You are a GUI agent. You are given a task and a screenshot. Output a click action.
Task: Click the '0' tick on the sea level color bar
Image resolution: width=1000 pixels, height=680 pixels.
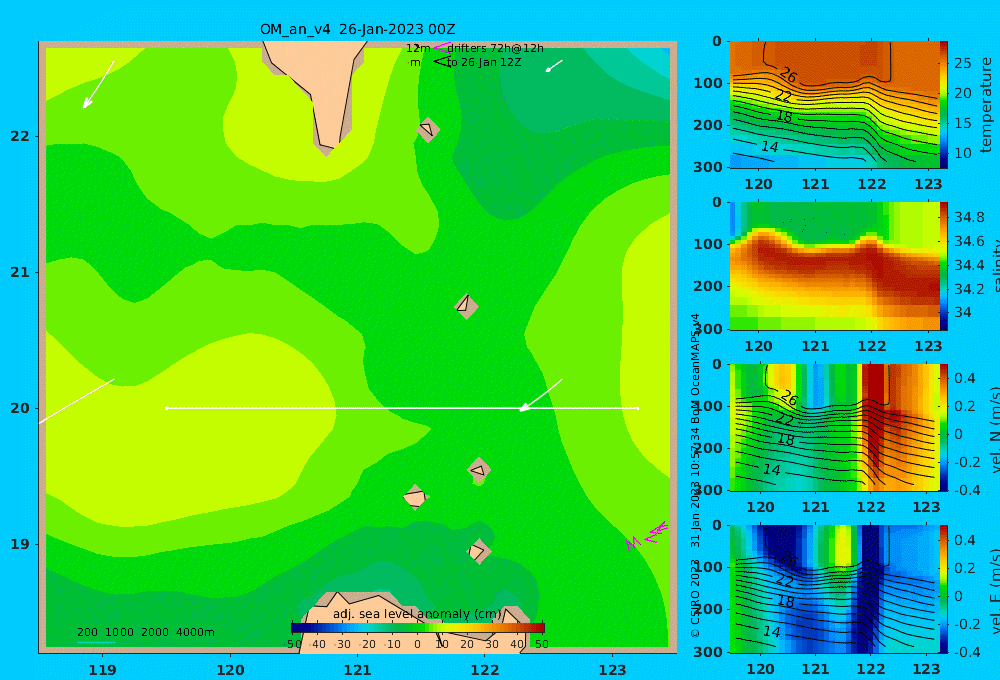pos(418,644)
